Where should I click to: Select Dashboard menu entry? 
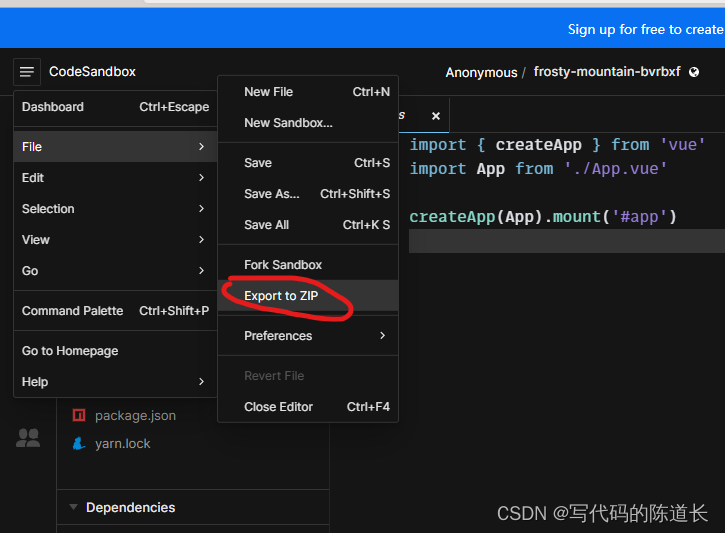[x=115, y=107]
